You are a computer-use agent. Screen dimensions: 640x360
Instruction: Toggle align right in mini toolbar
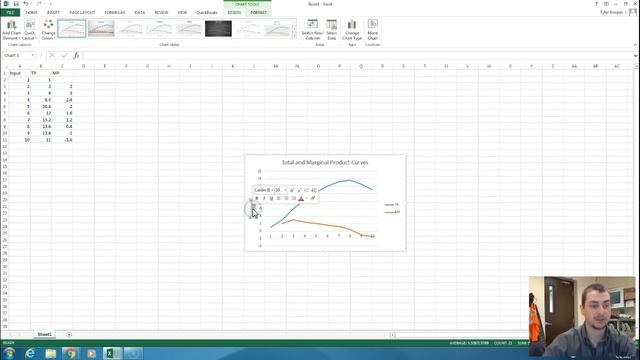click(x=293, y=198)
